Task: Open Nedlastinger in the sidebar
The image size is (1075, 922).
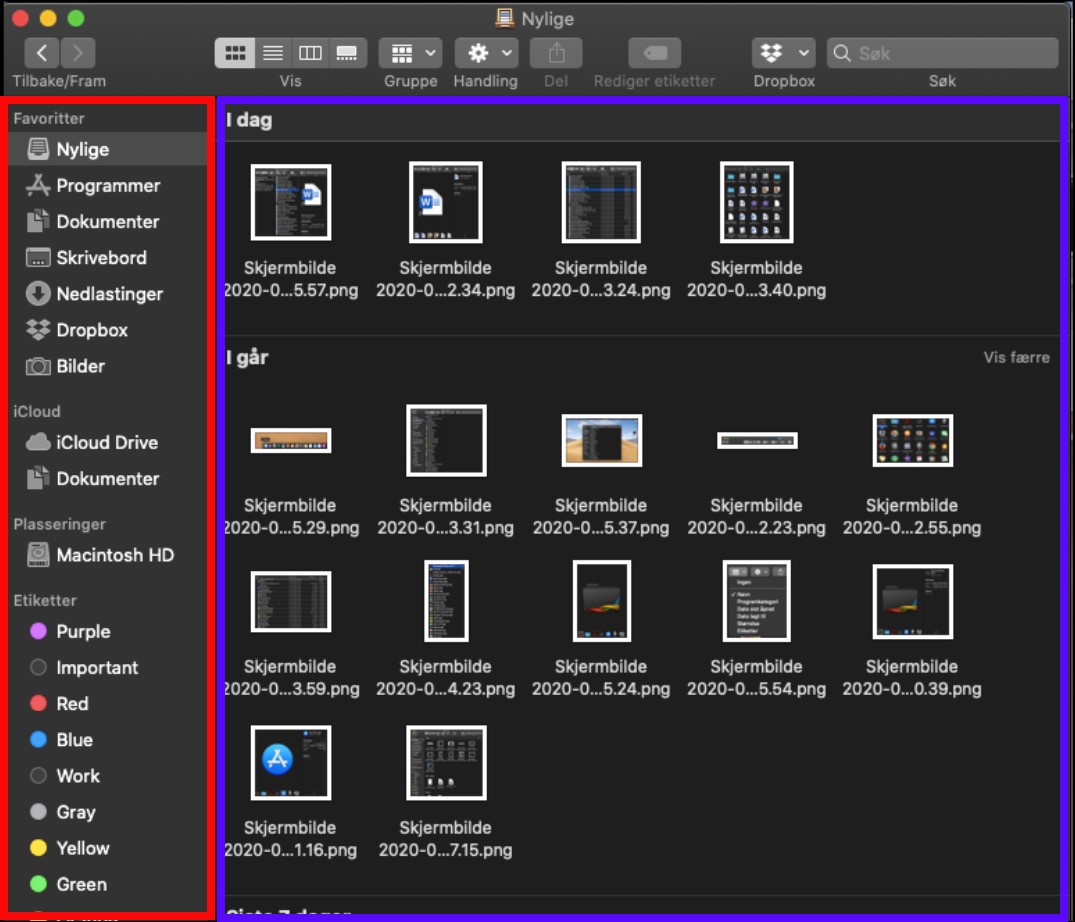Action: (109, 294)
